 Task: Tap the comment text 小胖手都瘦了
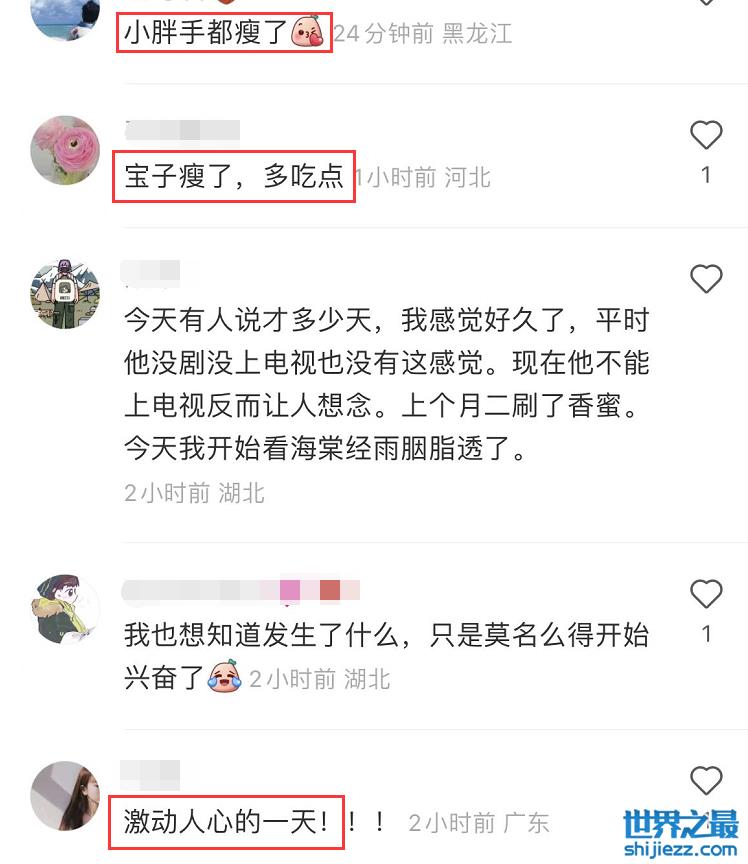206,32
